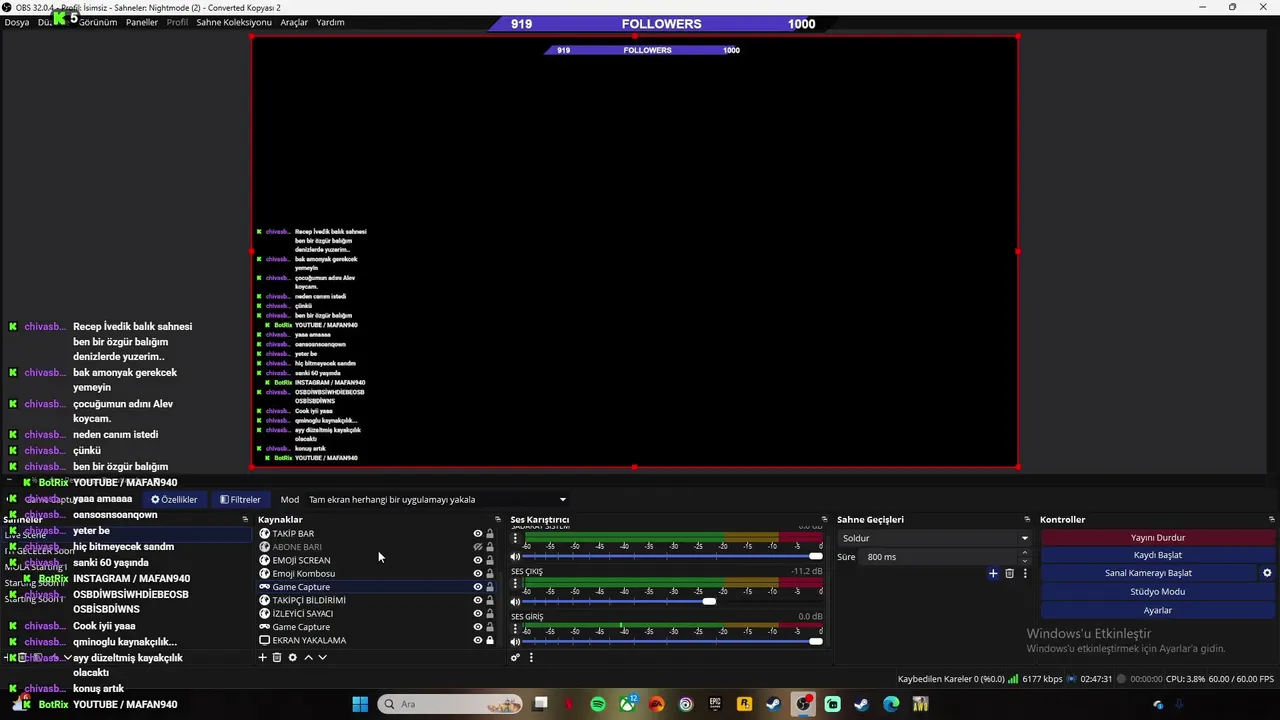This screenshot has width=1280, height=720.
Task: Adjust the SES GİRİŞ volume slider handle
Action: [x=816, y=641]
